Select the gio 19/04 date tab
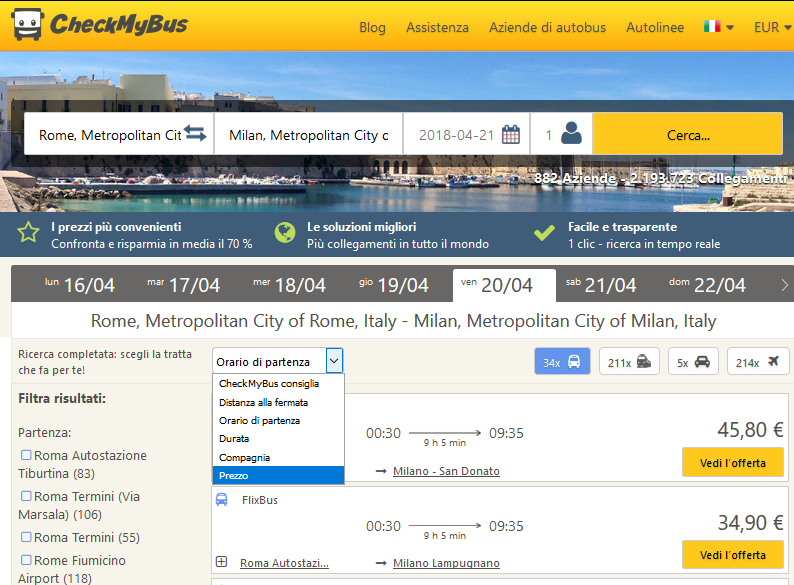The image size is (794, 585). tap(393, 285)
